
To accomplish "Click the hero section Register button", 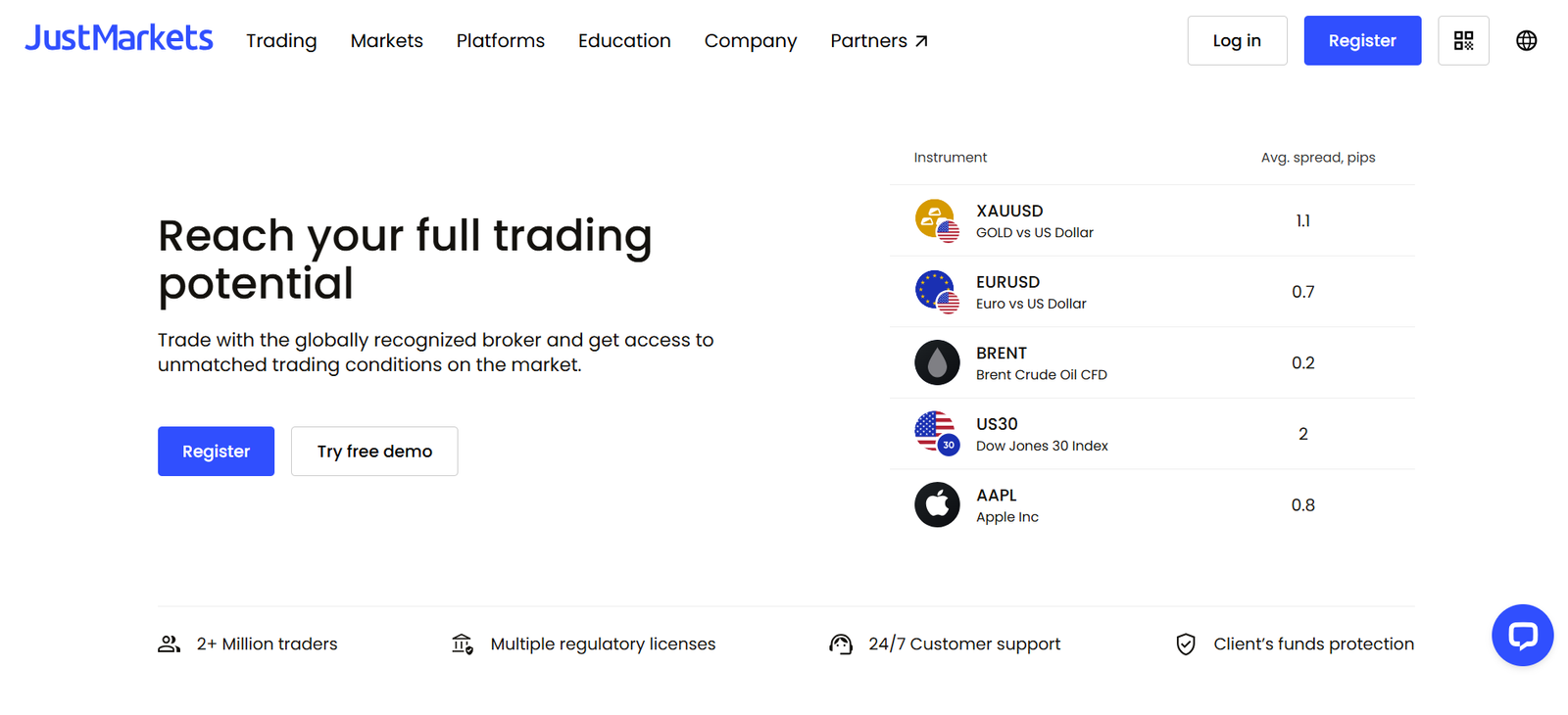I will click(216, 452).
